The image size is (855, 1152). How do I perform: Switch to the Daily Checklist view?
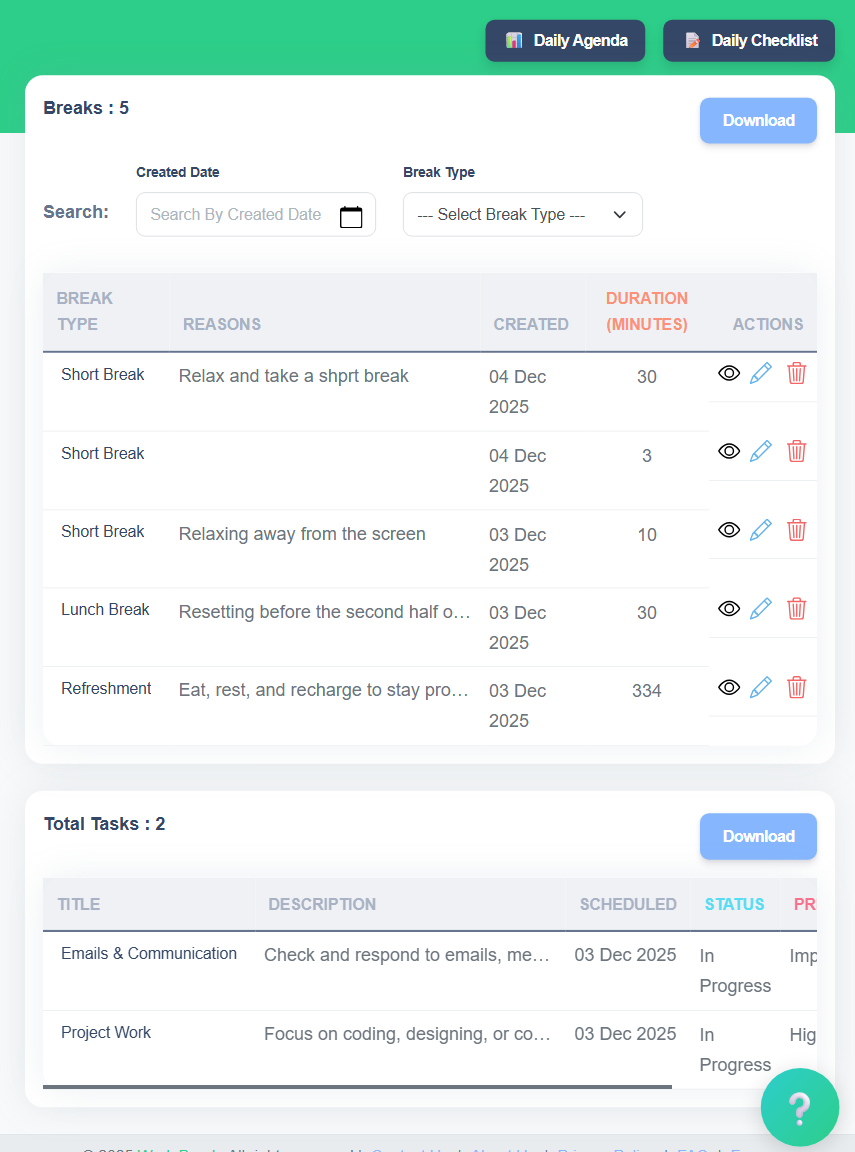[748, 41]
